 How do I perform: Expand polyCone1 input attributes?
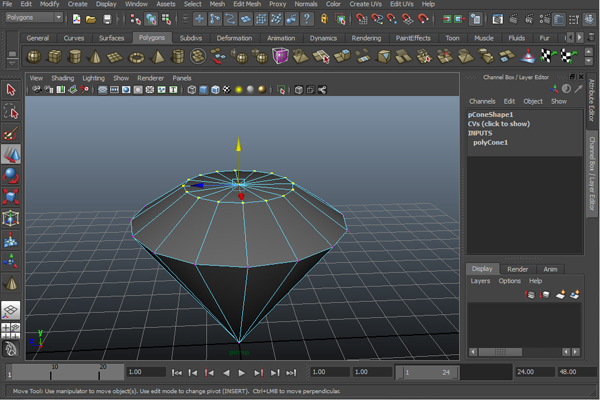click(x=490, y=142)
